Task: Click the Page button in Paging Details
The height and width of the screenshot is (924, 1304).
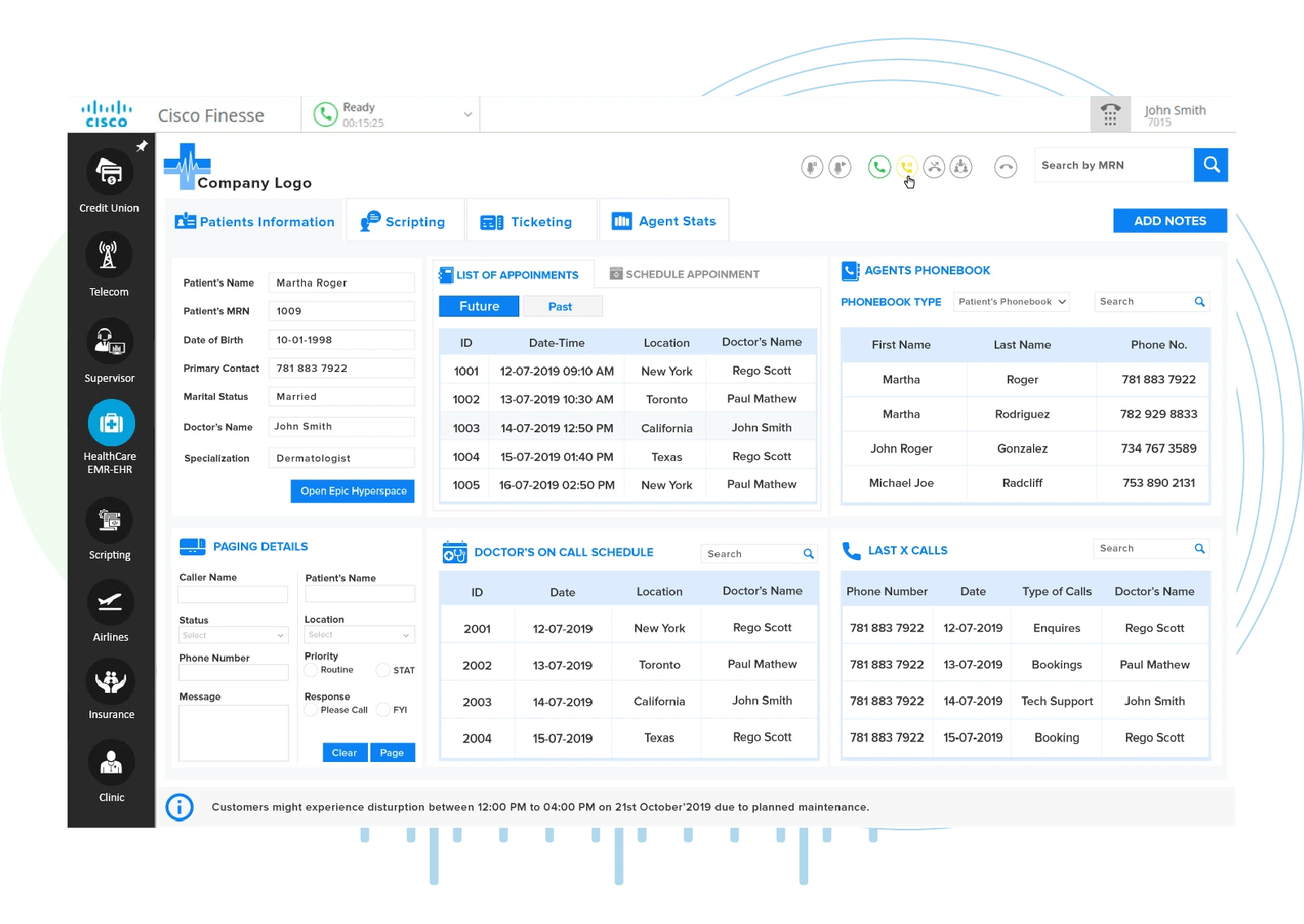Action: click(392, 752)
